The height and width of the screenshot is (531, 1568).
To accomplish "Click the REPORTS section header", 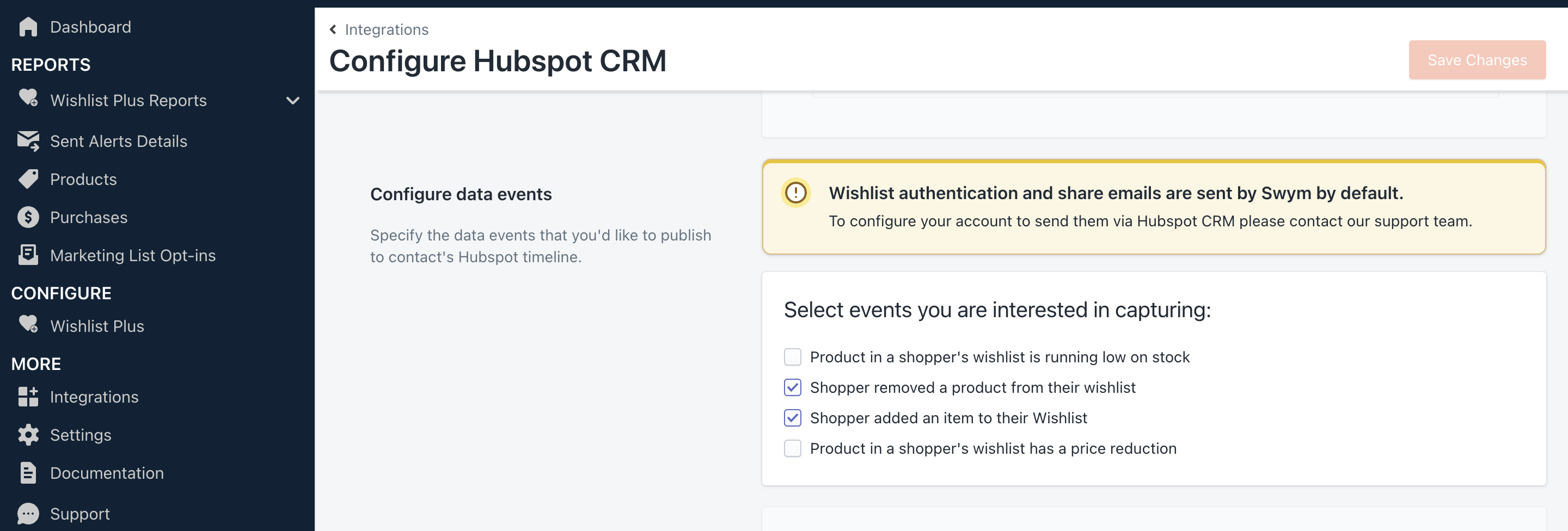I will pos(51,65).
